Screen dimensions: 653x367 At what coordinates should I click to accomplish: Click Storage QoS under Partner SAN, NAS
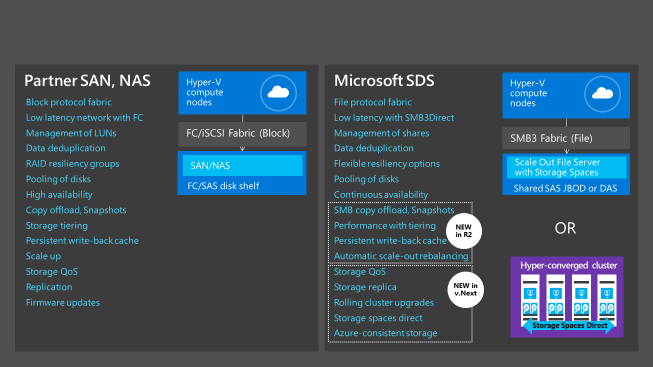coord(52,272)
